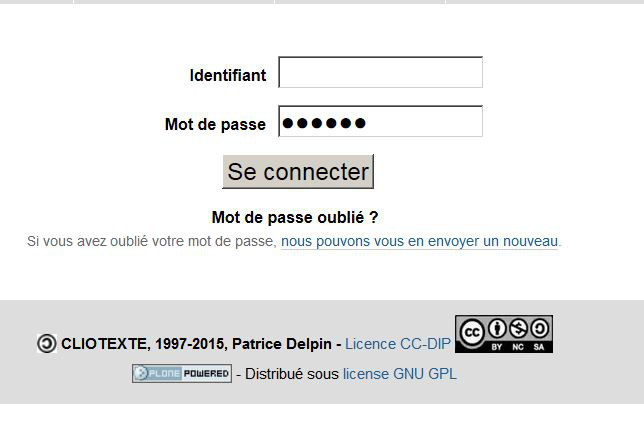The width and height of the screenshot is (644, 421).
Task: Click the Plone globe logo in badge
Action: point(141,373)
